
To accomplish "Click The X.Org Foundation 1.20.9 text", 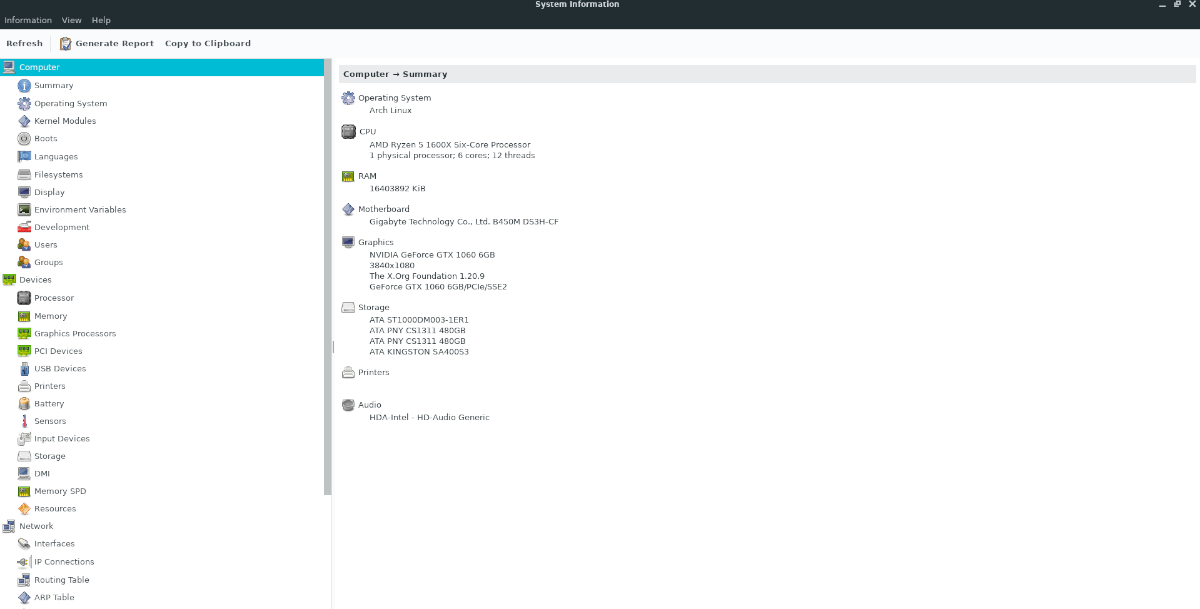I will [427, 276].
